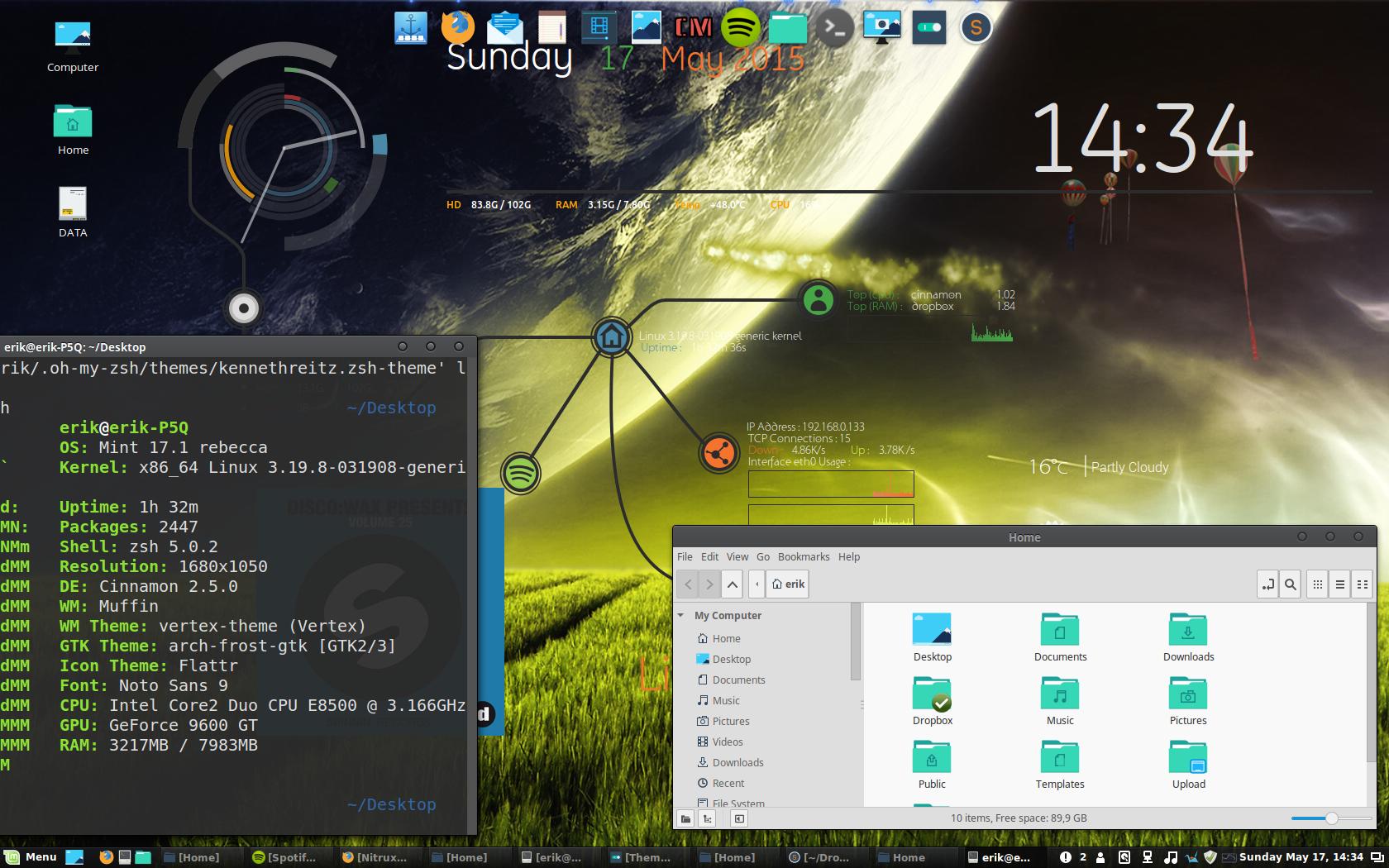The width and height of the screenshot is (1389, 868).
Task: Open the File menu in Home window
Action: (x=685, y=557)
